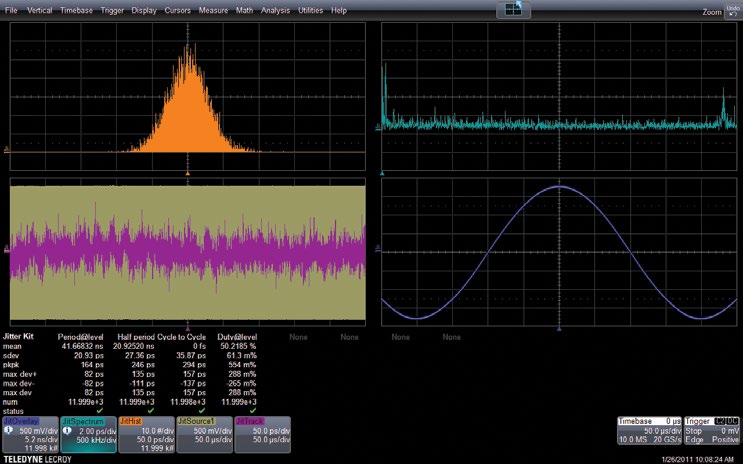Viewport: 743px width, 464px height.
Task: Click the Zoom label button
Action: coord(712,12)
